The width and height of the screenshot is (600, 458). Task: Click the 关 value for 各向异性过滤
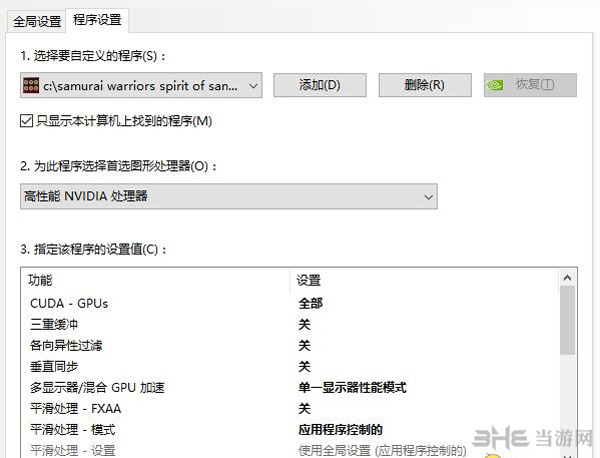click(x=304, y=346)
